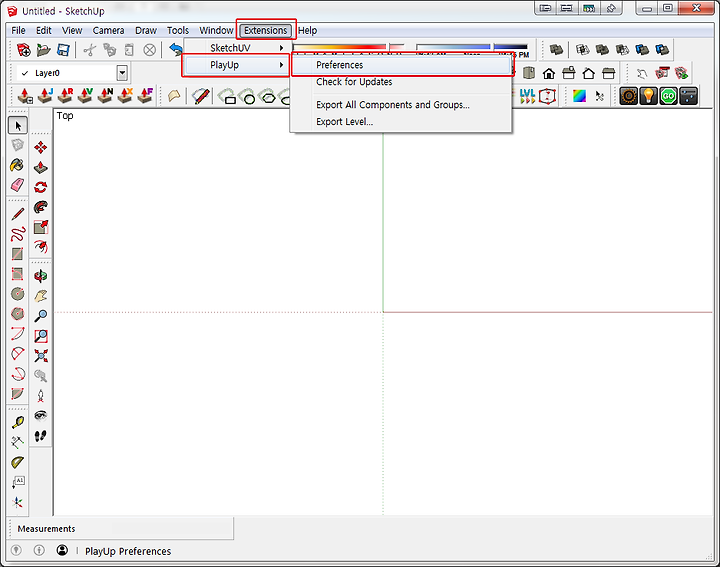Open the Tools menu

178,30
